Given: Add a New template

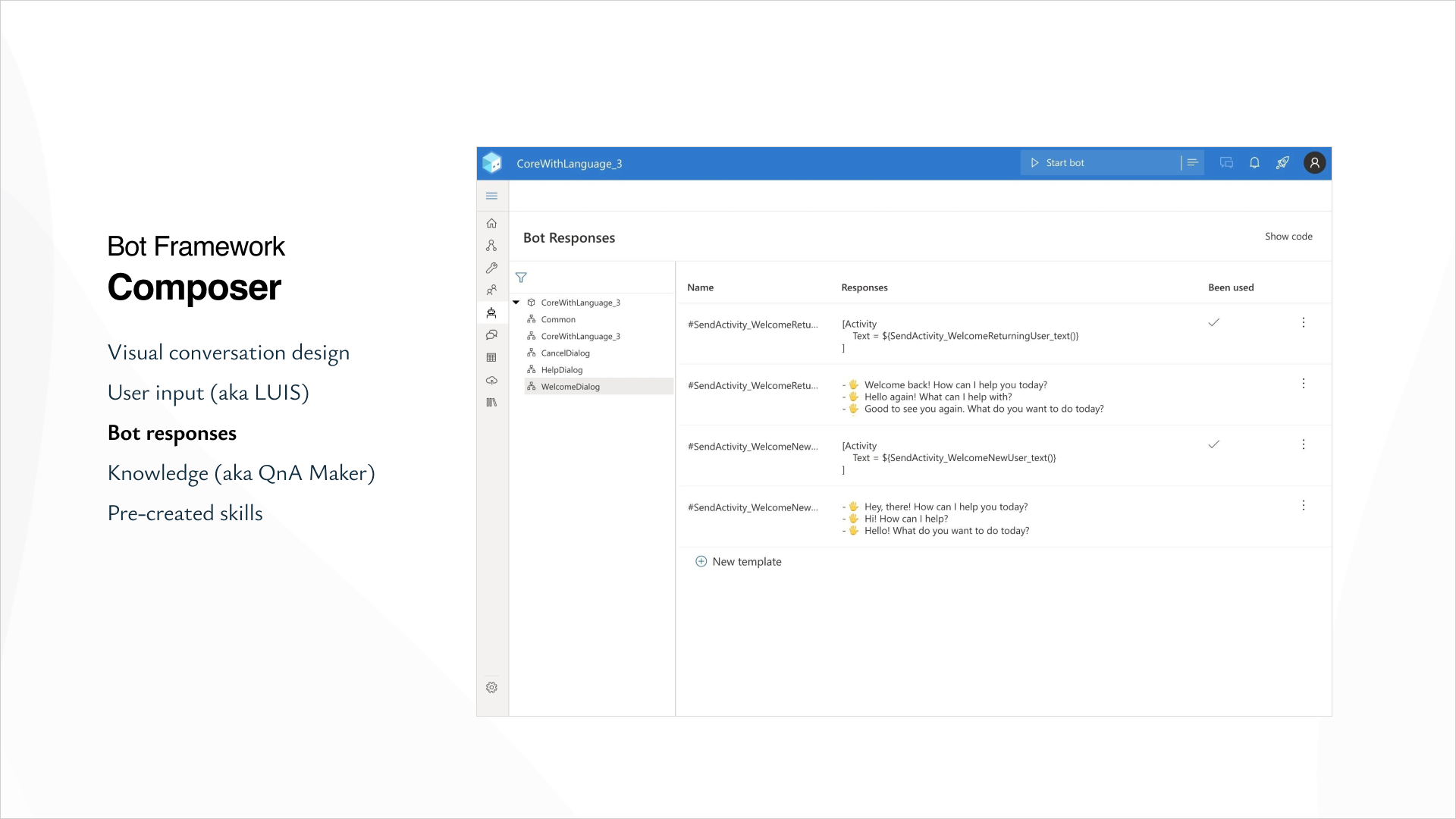Looking at the screenshot, I should coord(738,562).
